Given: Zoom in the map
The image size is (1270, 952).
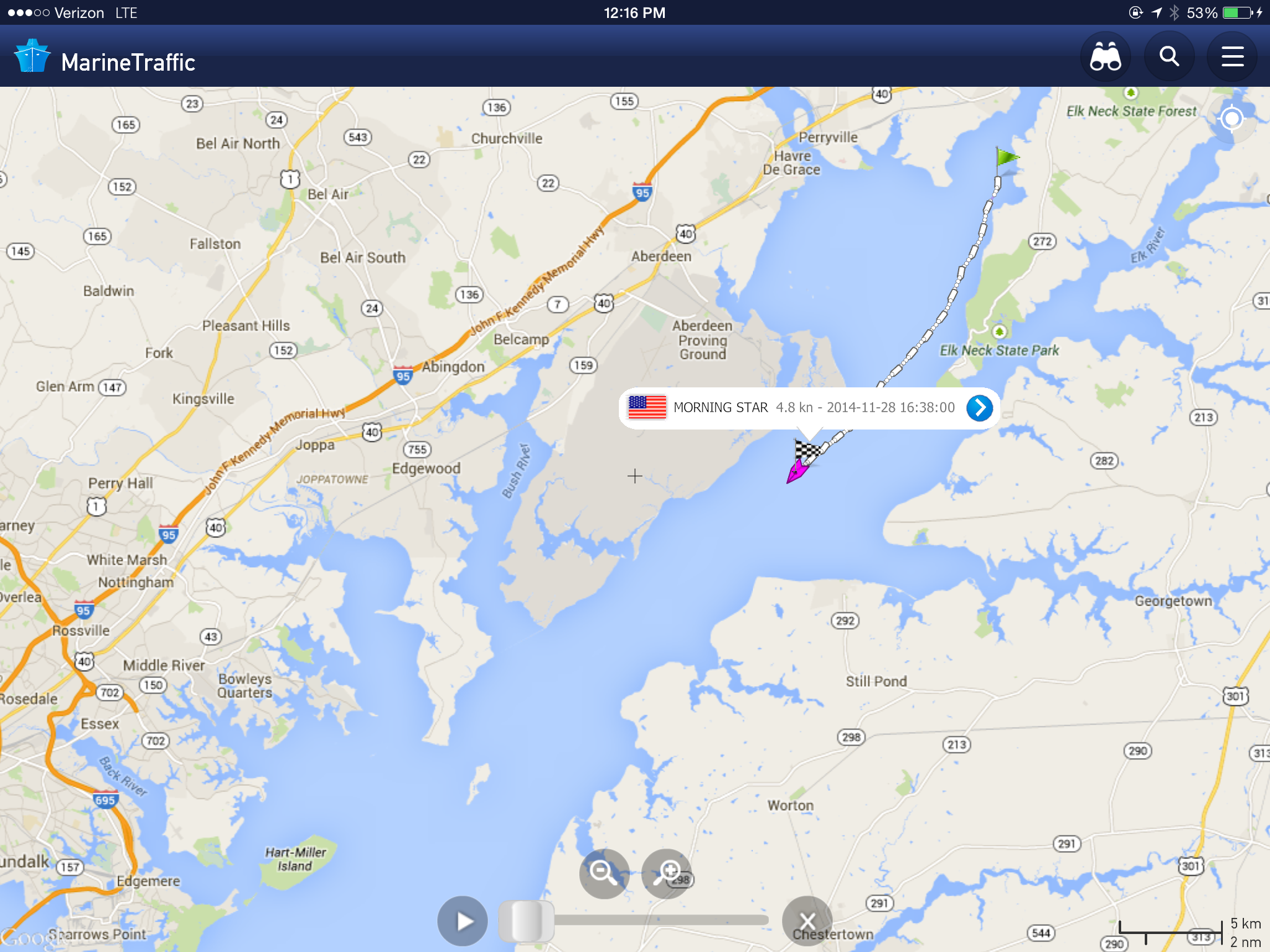Looking at the screenshot, I should point(667,873).
